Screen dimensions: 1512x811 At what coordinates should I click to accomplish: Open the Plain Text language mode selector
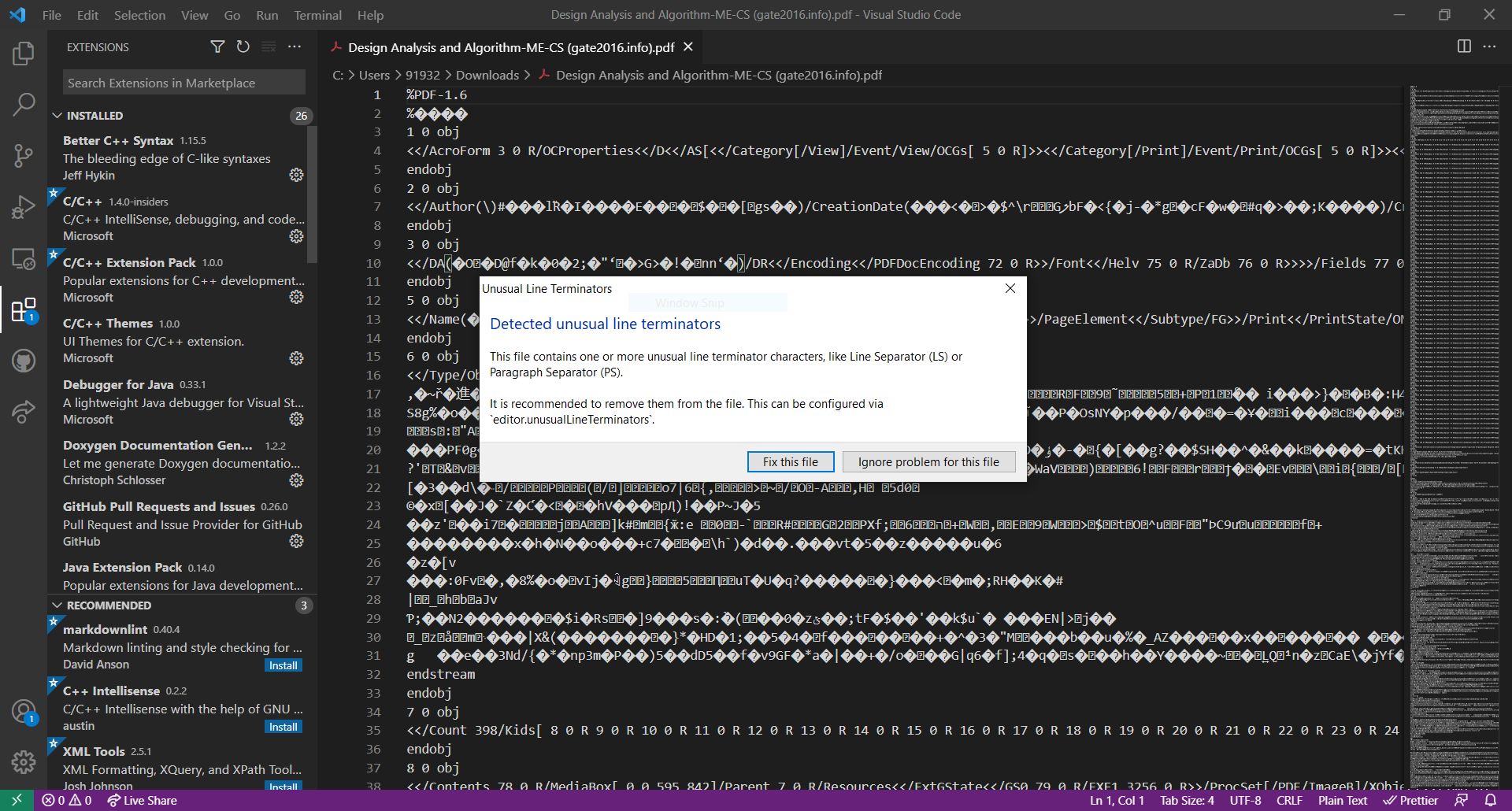pos(1343,800)
